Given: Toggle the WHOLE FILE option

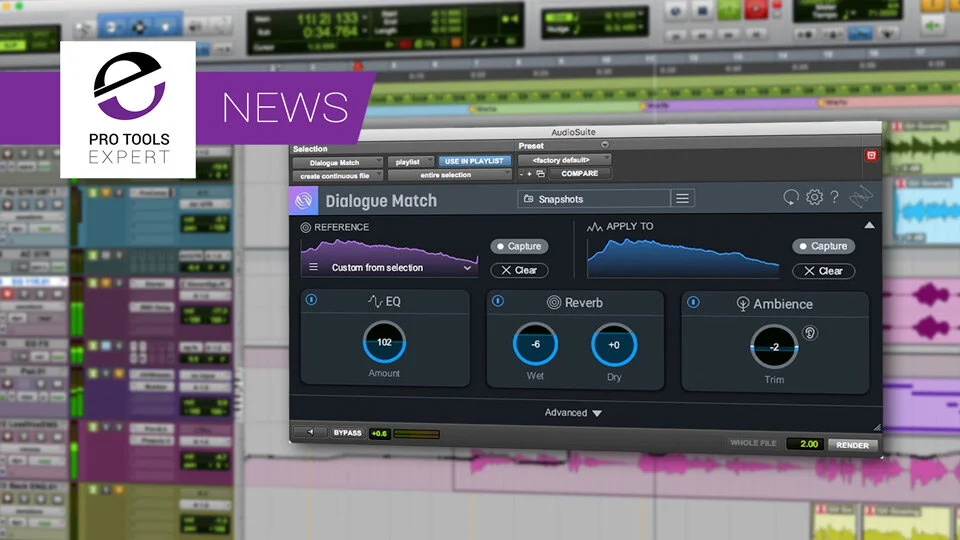Looking at the screenshot, I should (x=753, y=443).
